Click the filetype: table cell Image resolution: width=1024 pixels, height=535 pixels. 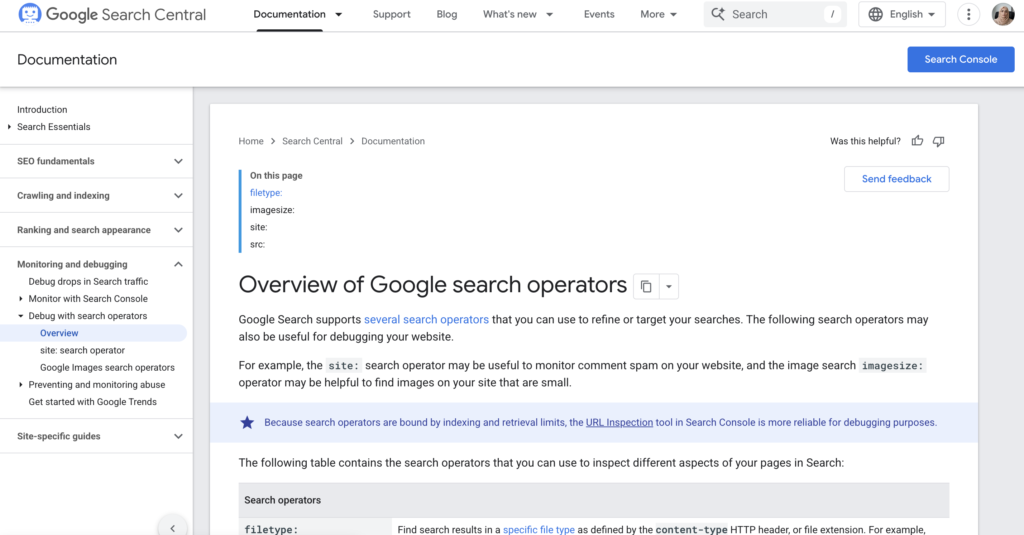click(x=315, y=527)
